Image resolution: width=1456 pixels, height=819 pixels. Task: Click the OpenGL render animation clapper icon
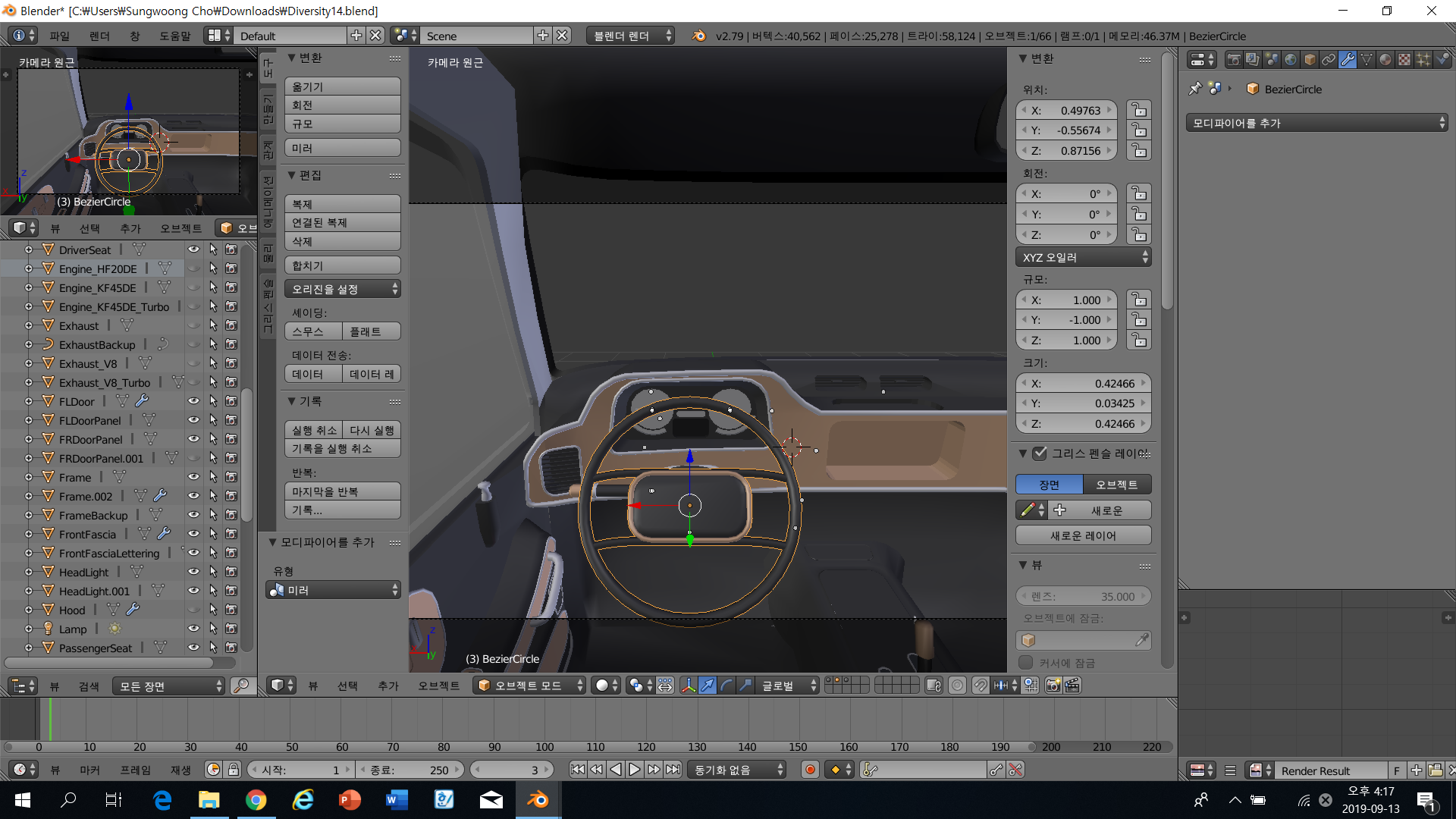[1072, 686]
